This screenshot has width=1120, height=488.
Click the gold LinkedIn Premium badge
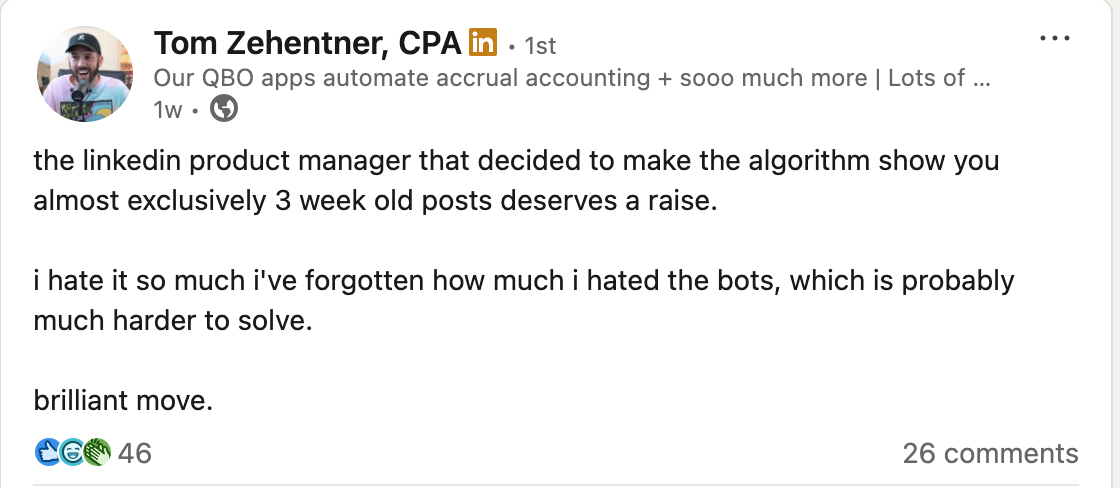pyautogui.click(x=483, y=43)
